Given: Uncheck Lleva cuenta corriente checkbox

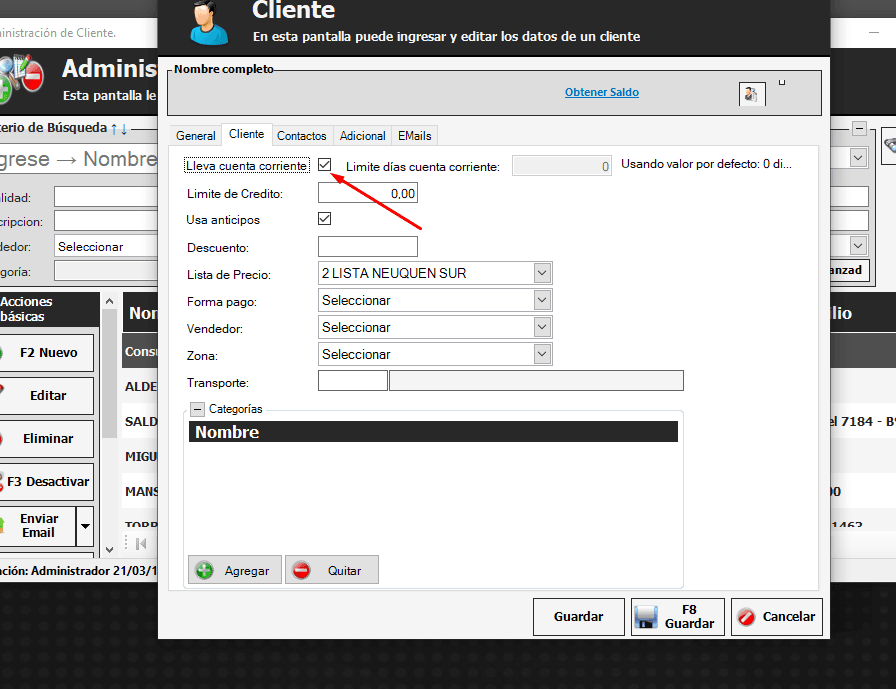Looking at the screenshot, I should (325, 165).
